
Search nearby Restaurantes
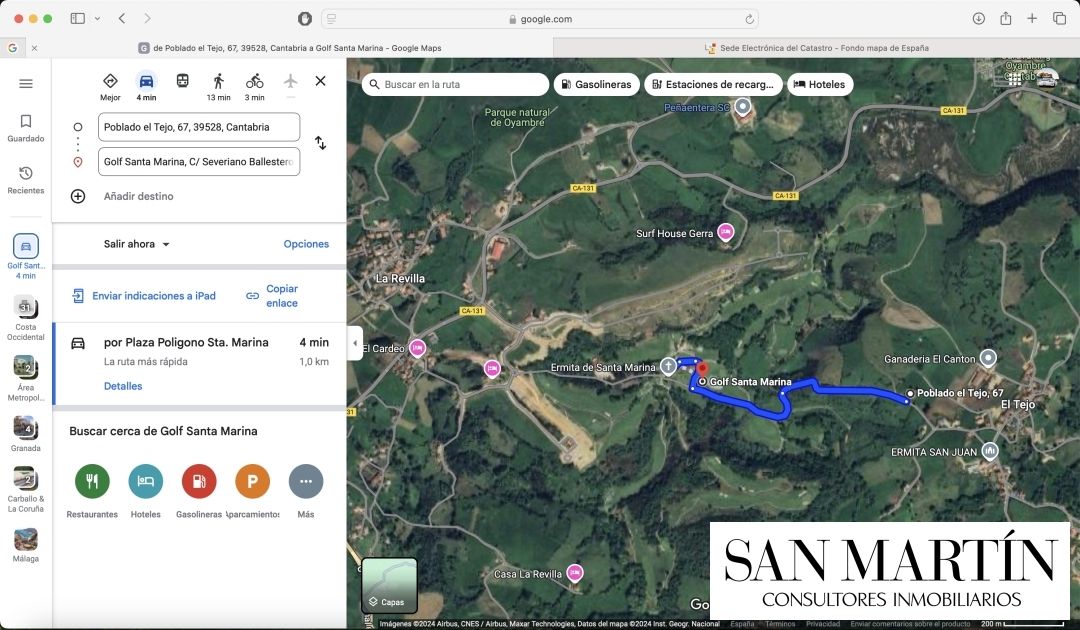pos(92,481)
